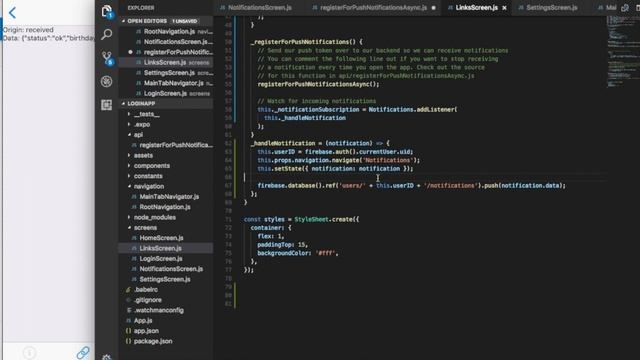This screenshot has height=360, width=640.
Task: Open the Extensions view in activity bar
Action: (107, 105)
